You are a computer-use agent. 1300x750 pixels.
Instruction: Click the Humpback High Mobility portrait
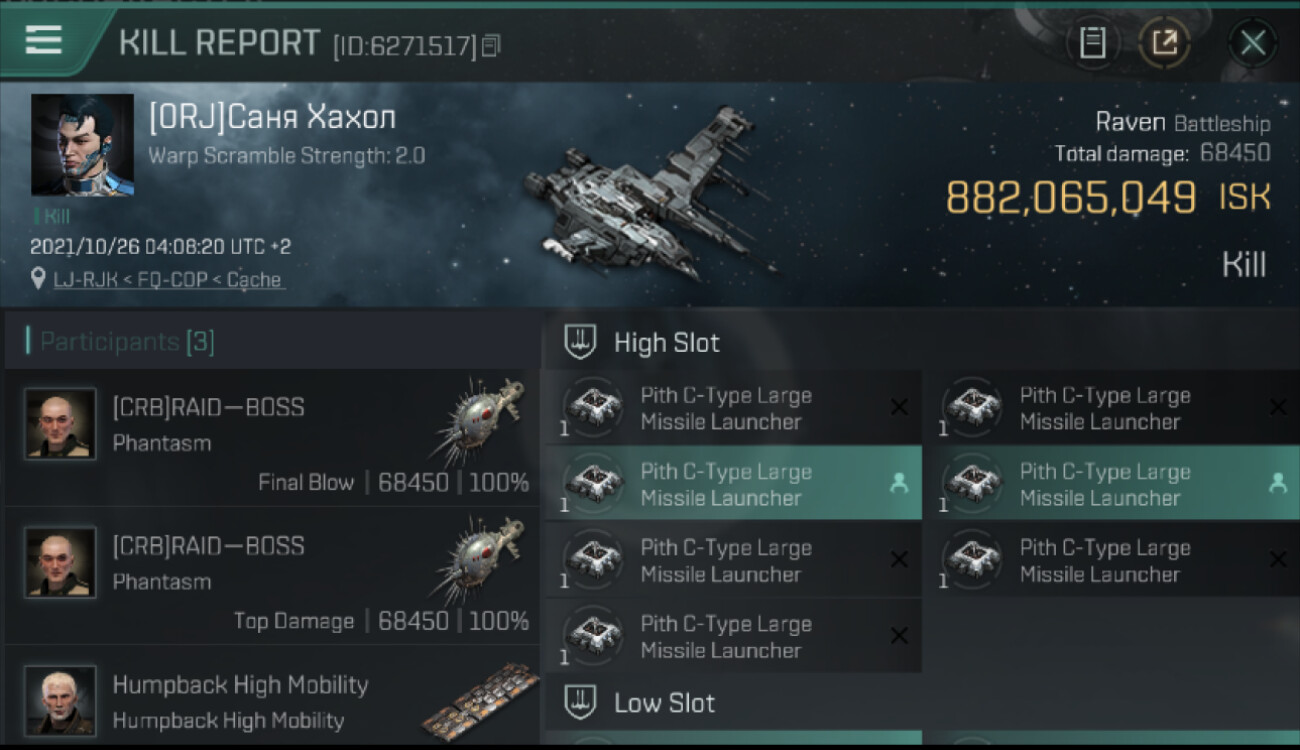click(x=60, y=701)
